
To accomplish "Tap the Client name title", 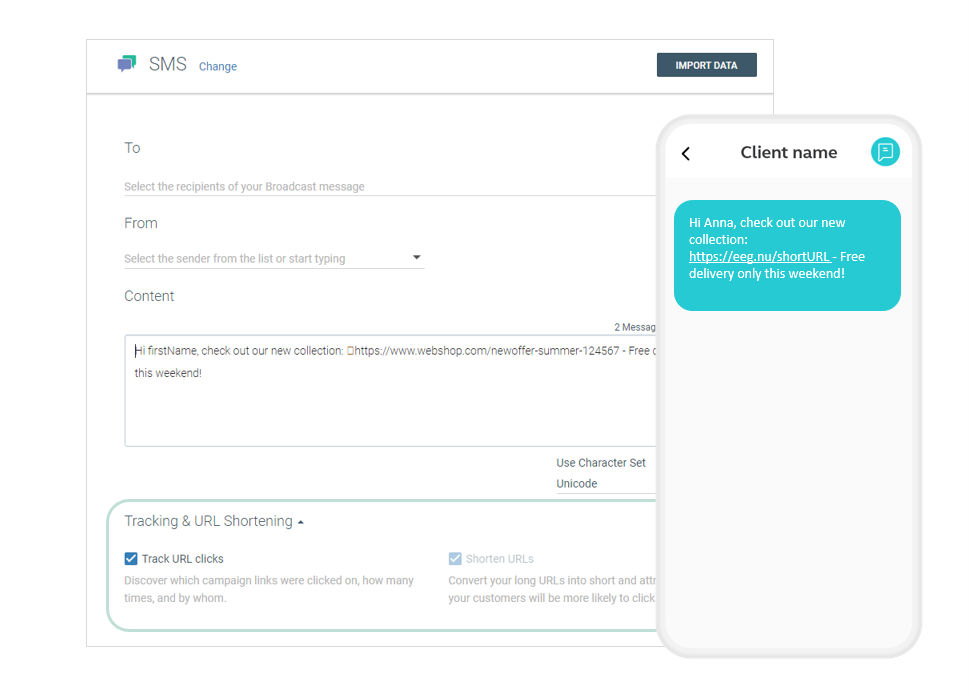I will (x=788, y=153).
